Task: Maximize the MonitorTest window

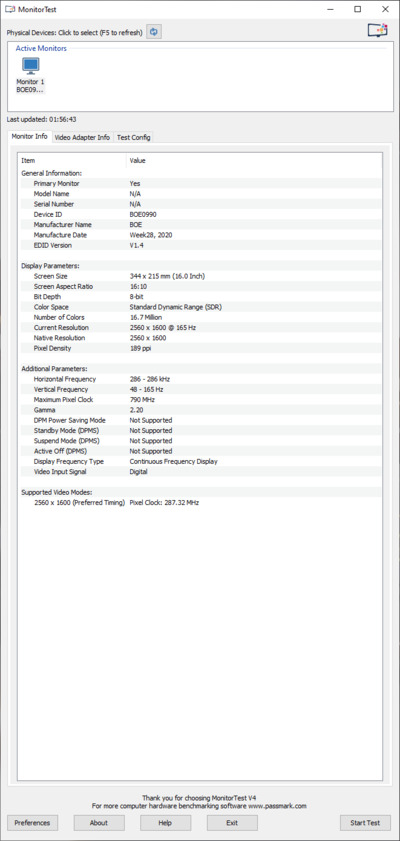Action: pyautogui.click(x=357, y=9)
